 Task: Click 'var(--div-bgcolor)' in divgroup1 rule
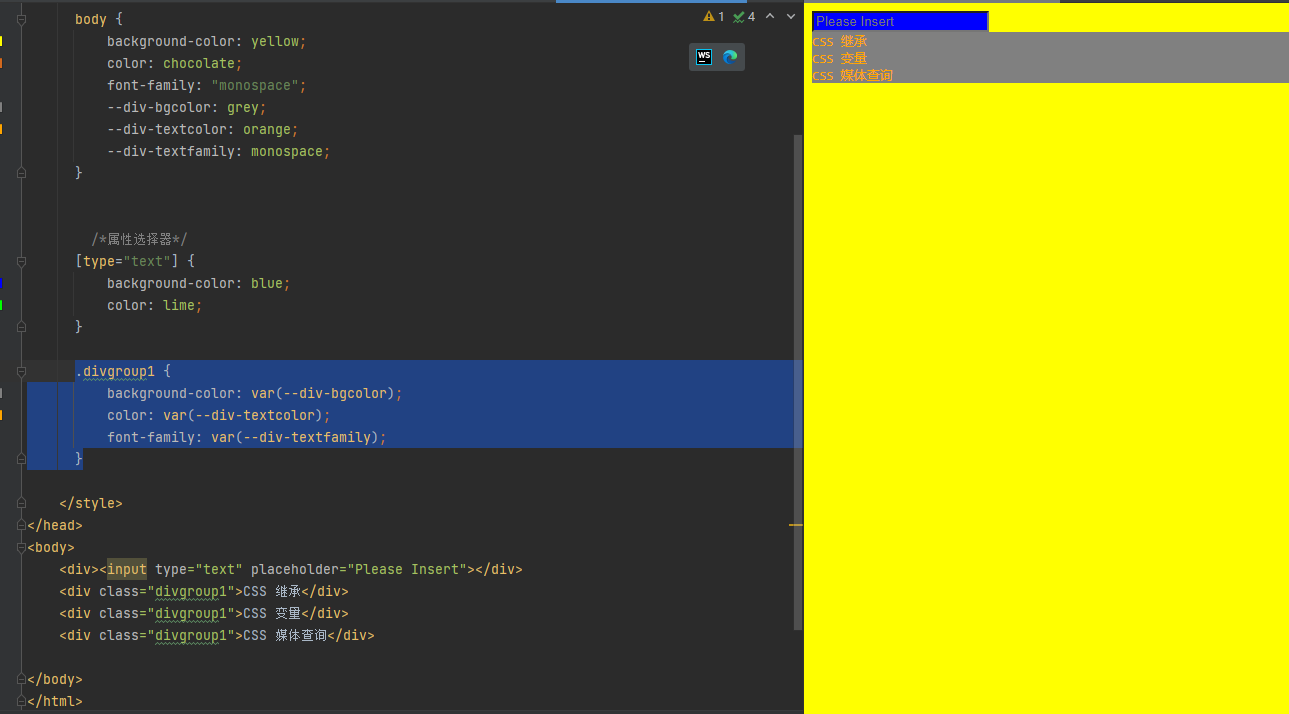323,393
